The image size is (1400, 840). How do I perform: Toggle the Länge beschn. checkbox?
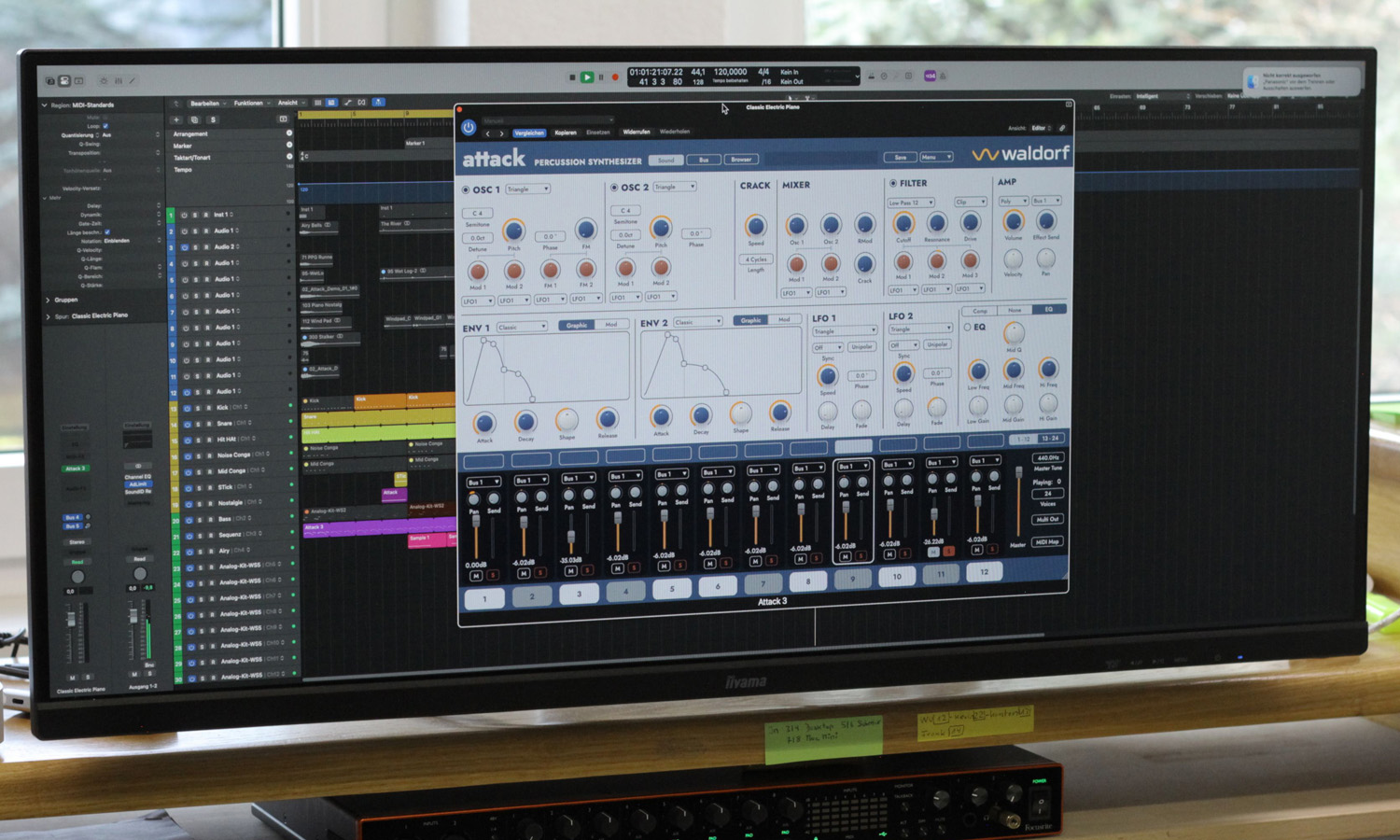coord(107,231)
